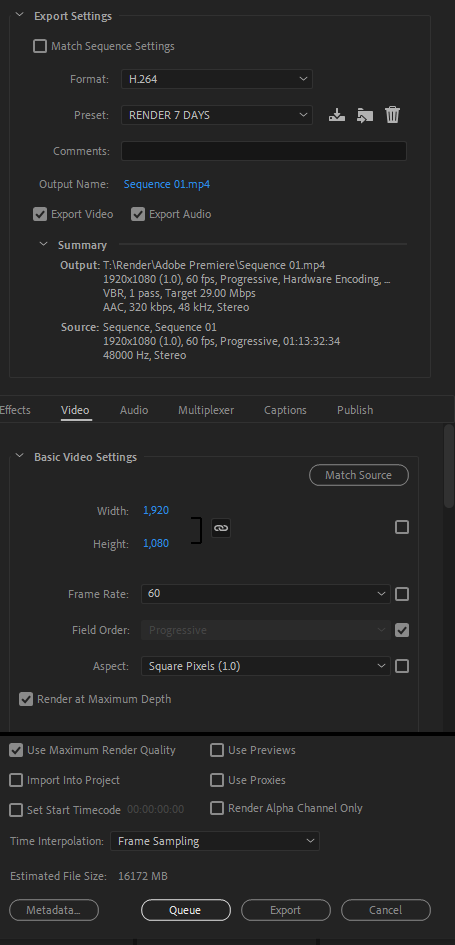
Task: Click the Cancel button
Action: tap(386, 910)
